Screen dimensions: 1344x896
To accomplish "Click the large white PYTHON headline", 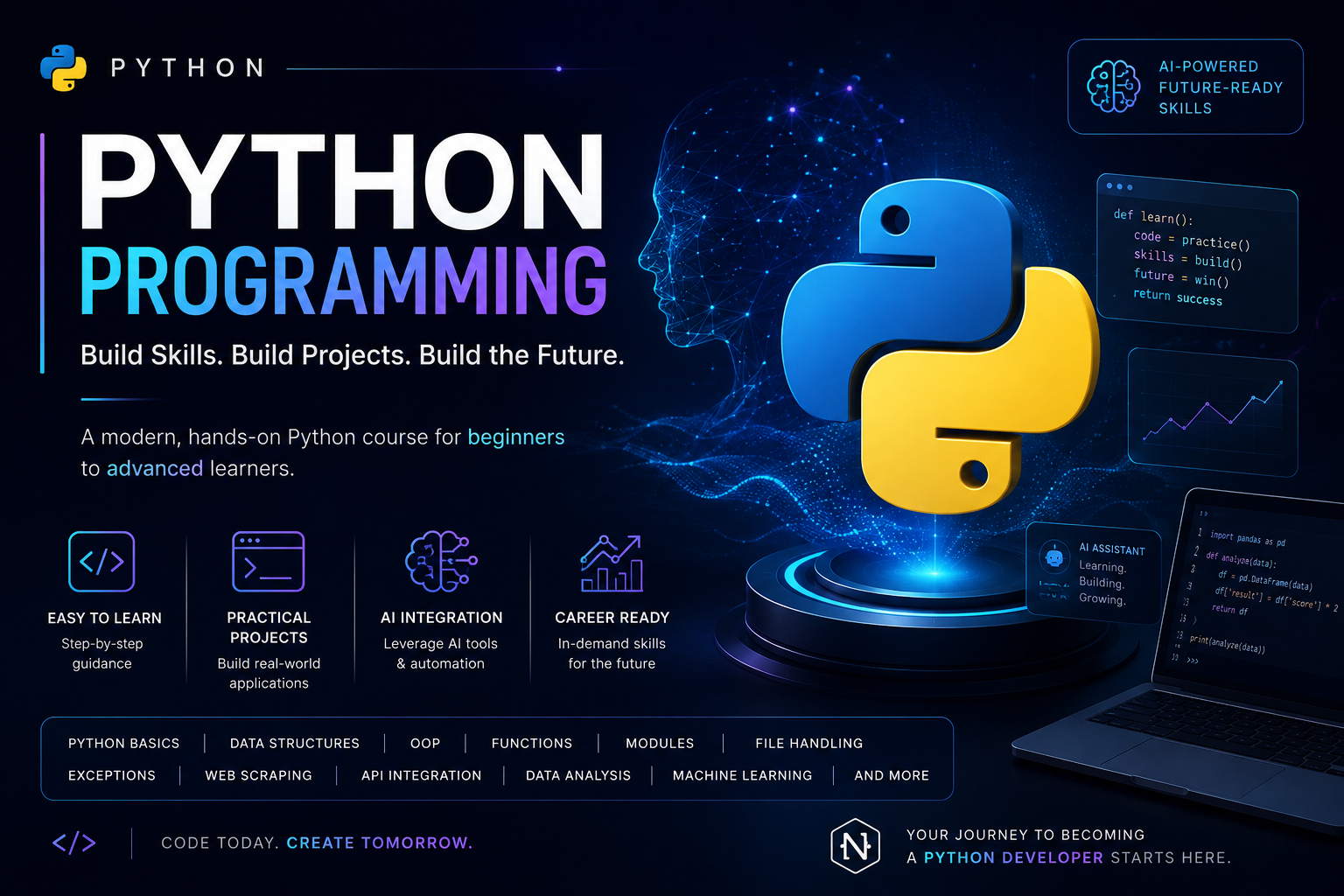I will click(342, 182).
